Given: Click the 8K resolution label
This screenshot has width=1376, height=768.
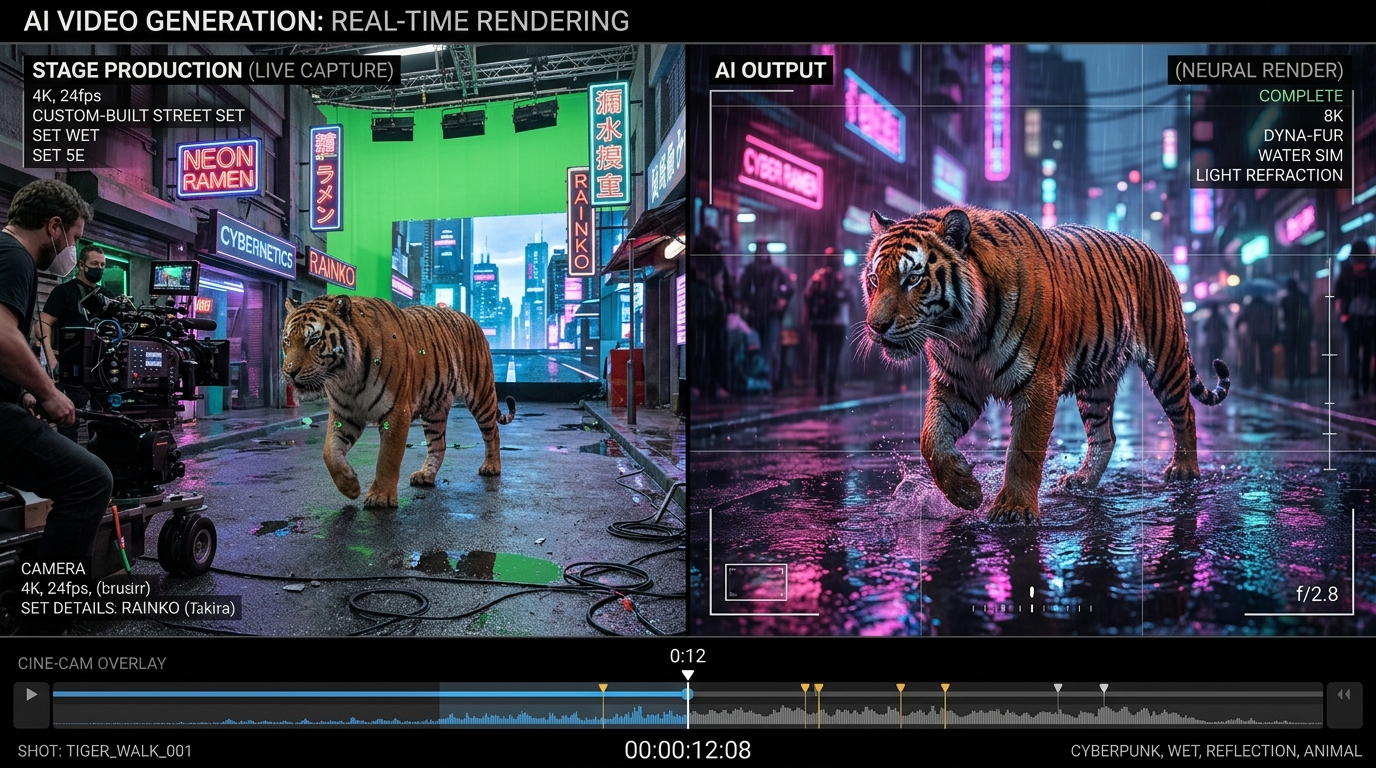Looking at the screenshot, I should (x=1333, y=116).
